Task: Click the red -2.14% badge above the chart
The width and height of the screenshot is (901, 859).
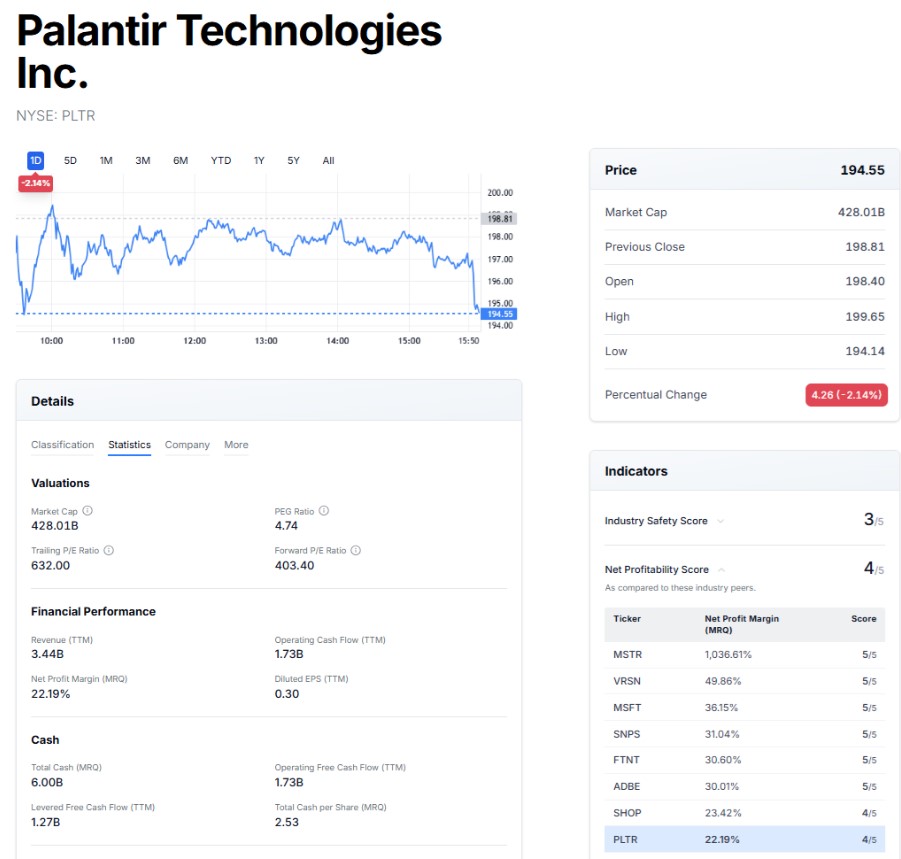Action: (x=34, y=183)
